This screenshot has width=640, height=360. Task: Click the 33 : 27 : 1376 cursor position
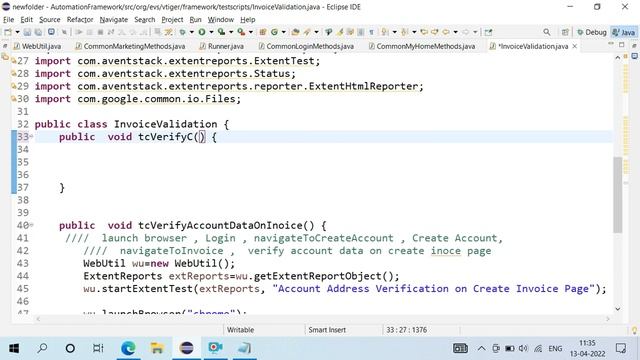[x=406, y=330]
